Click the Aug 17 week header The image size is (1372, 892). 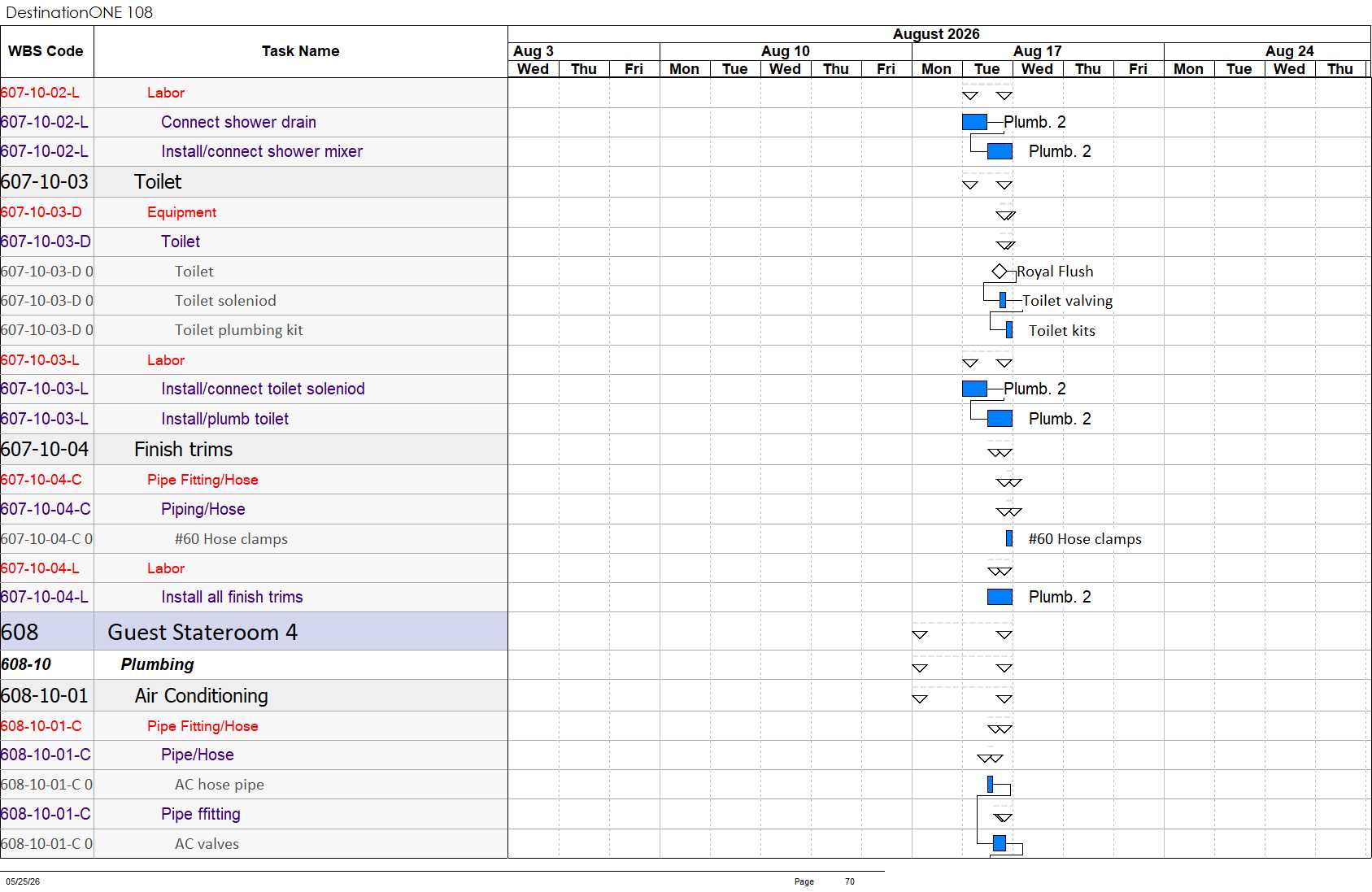[x=1038, y=51]
